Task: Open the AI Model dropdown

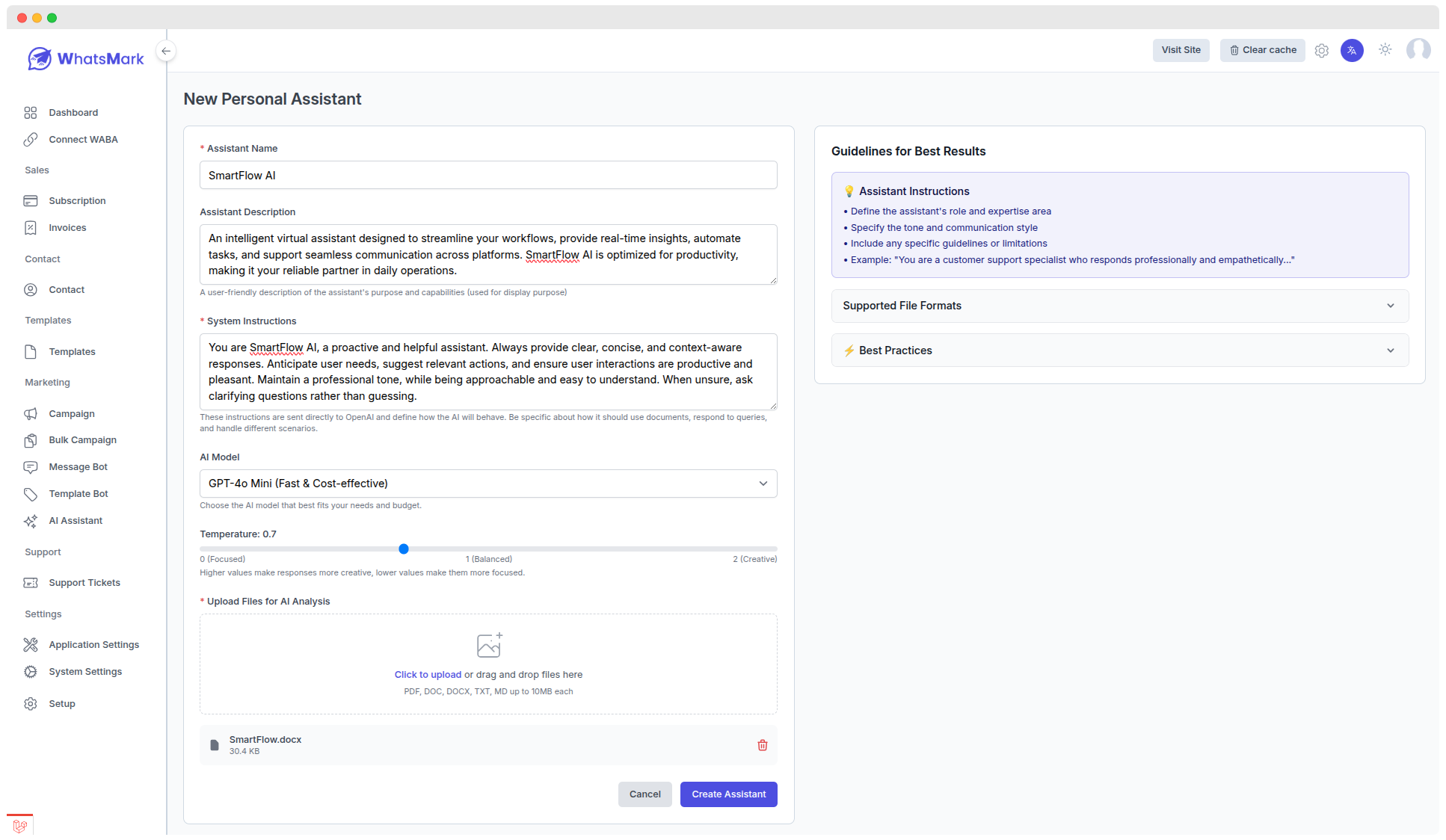Action: coord(487,484)
